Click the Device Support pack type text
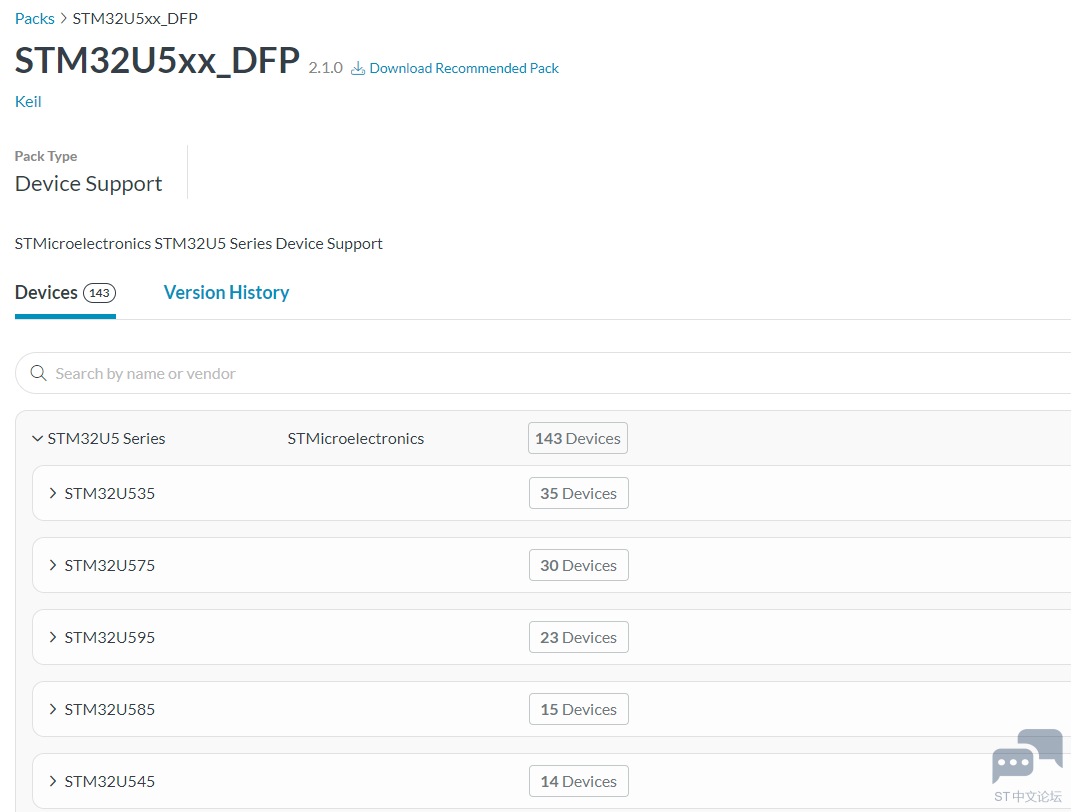 [89, 184]
